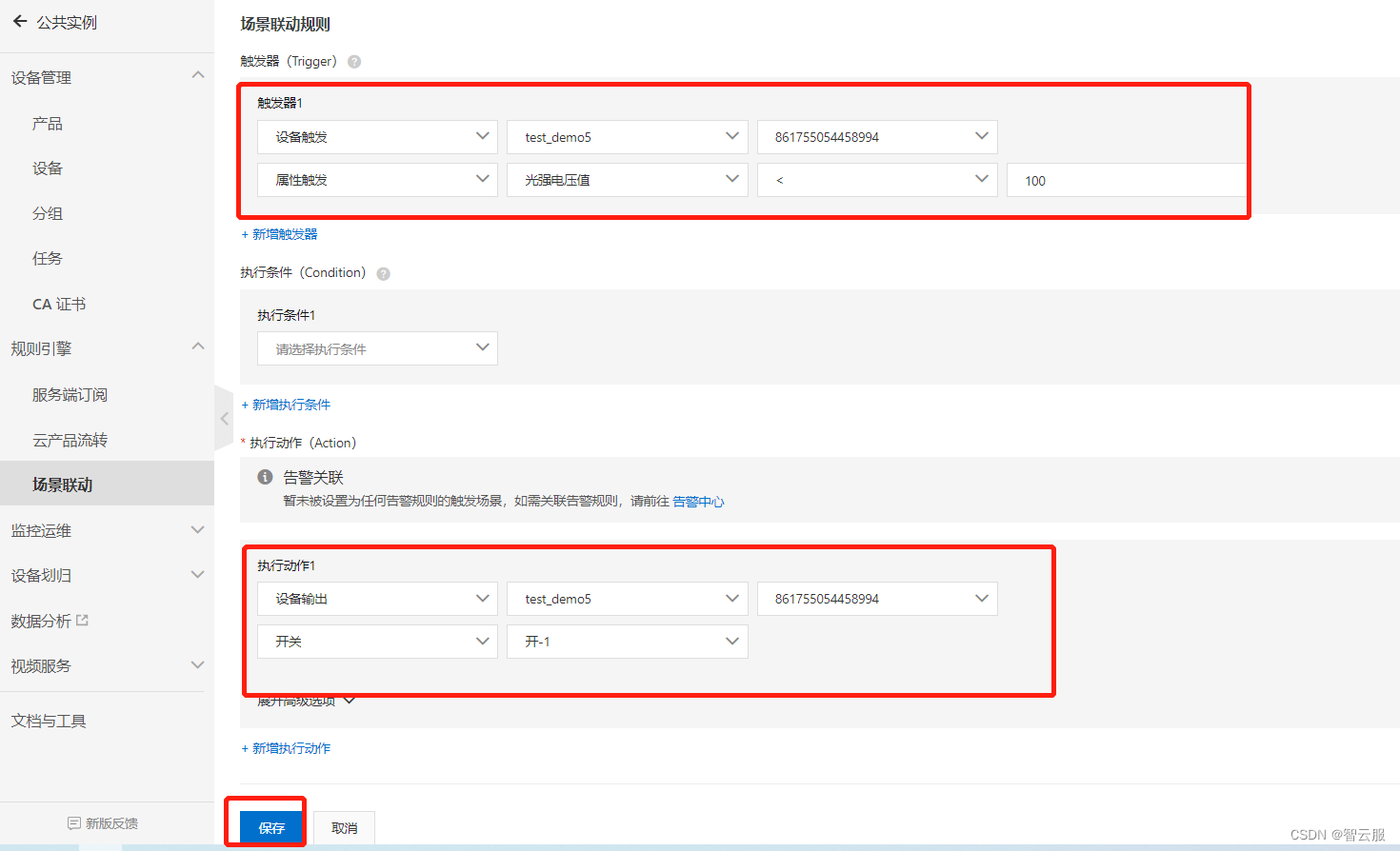Image resolution: width=1400 pixels, height=851 pixels.
Task: Open the 光强电压值 property dropdown
Action: (628, 180)
